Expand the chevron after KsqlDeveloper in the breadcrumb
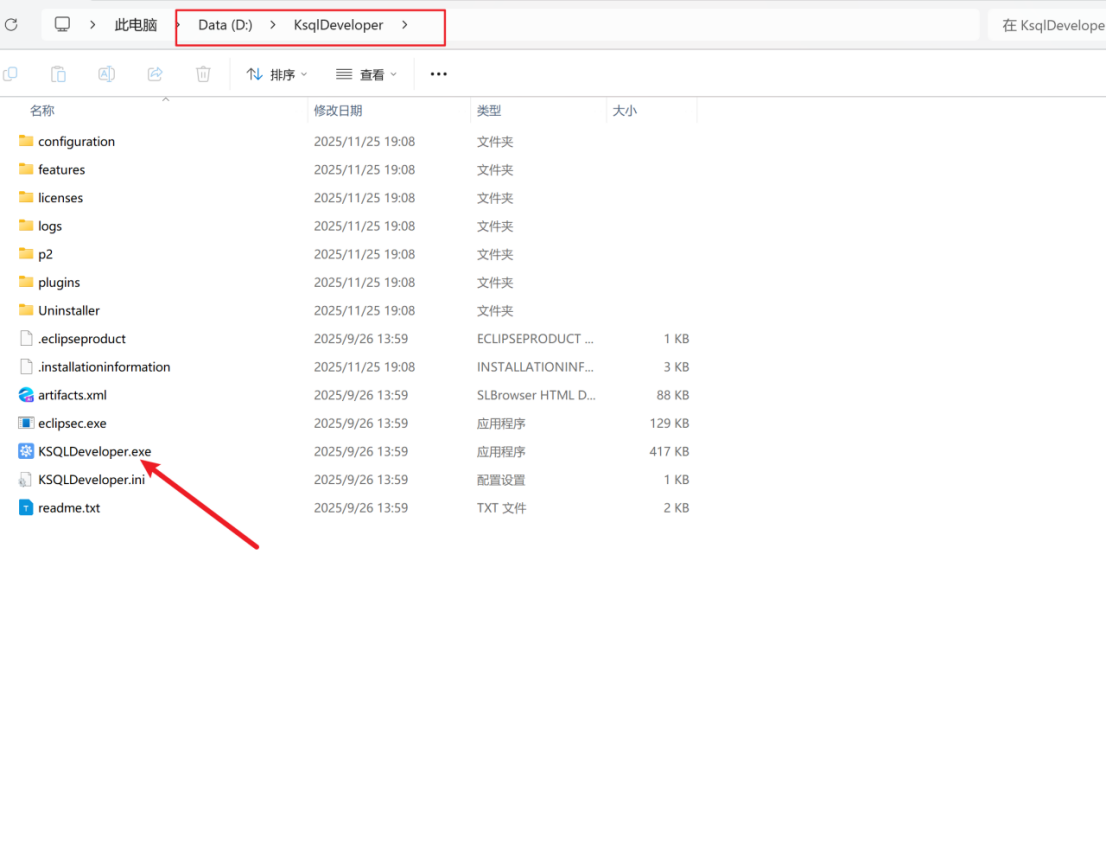Viewport: 1106px width, 860px height. [405, 25]
